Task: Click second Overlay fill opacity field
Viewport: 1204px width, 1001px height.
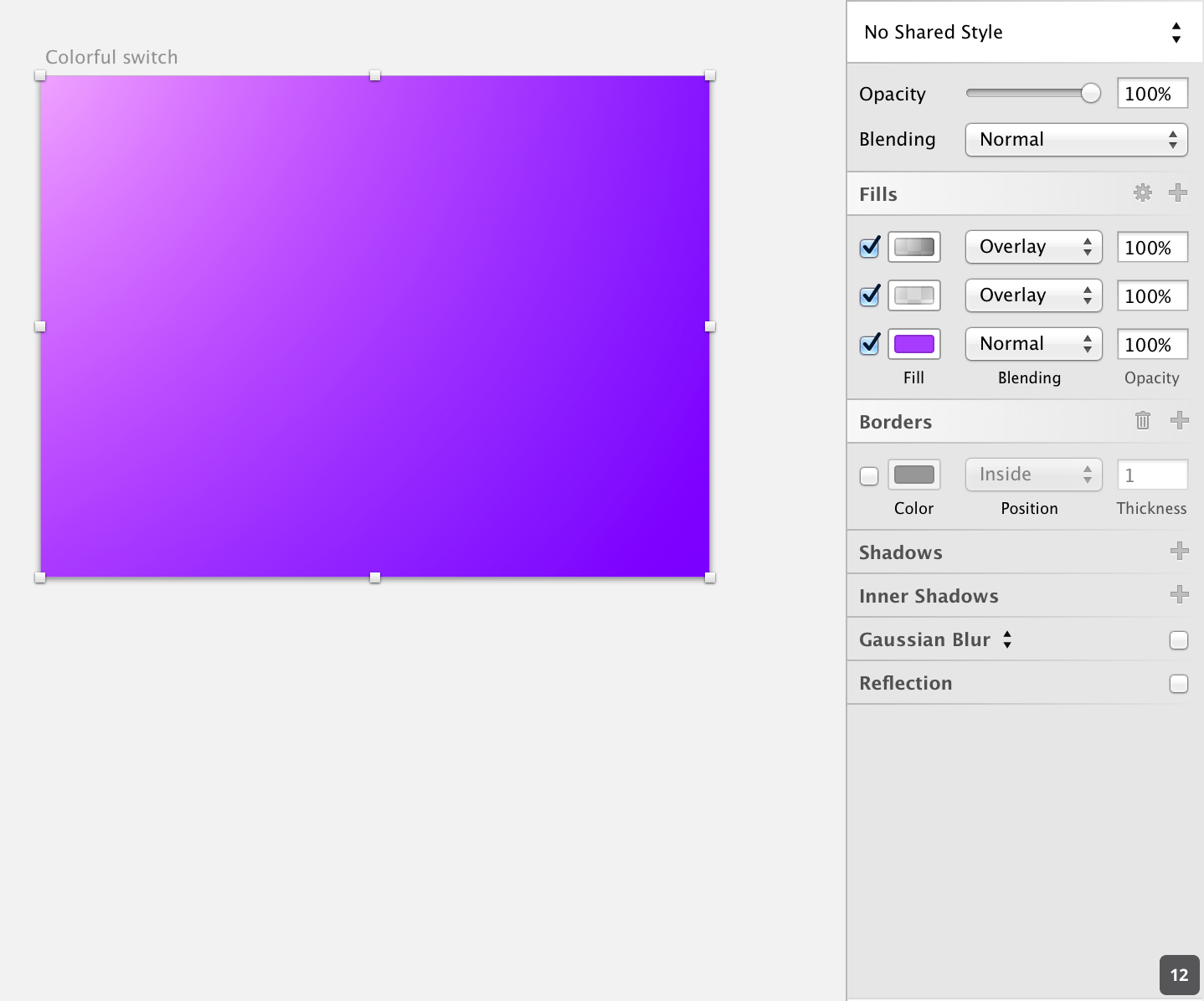Action: [1153, 295]
